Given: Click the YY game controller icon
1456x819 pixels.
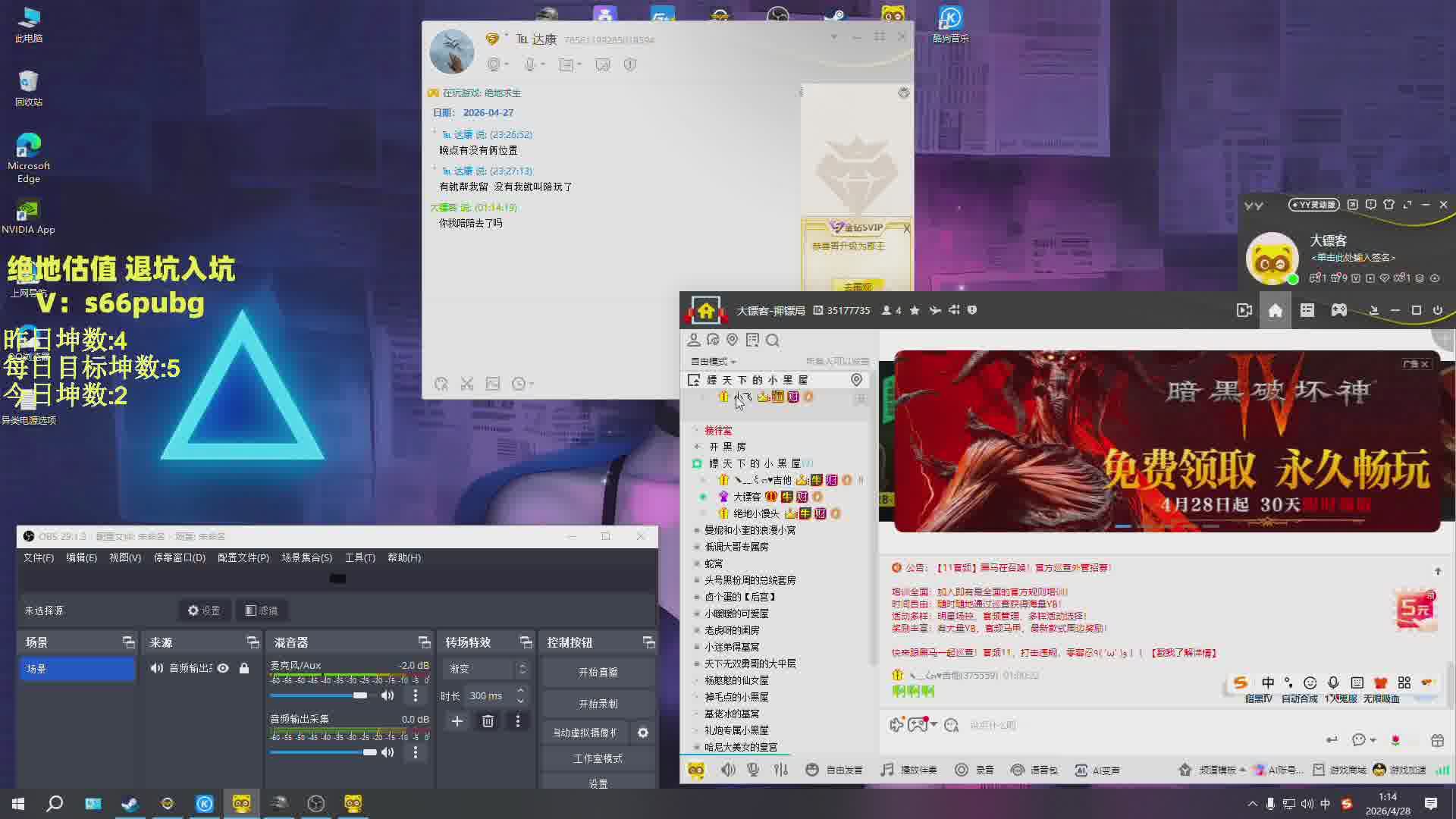Looking at the screenshot, I should [x=1338, y=310].
